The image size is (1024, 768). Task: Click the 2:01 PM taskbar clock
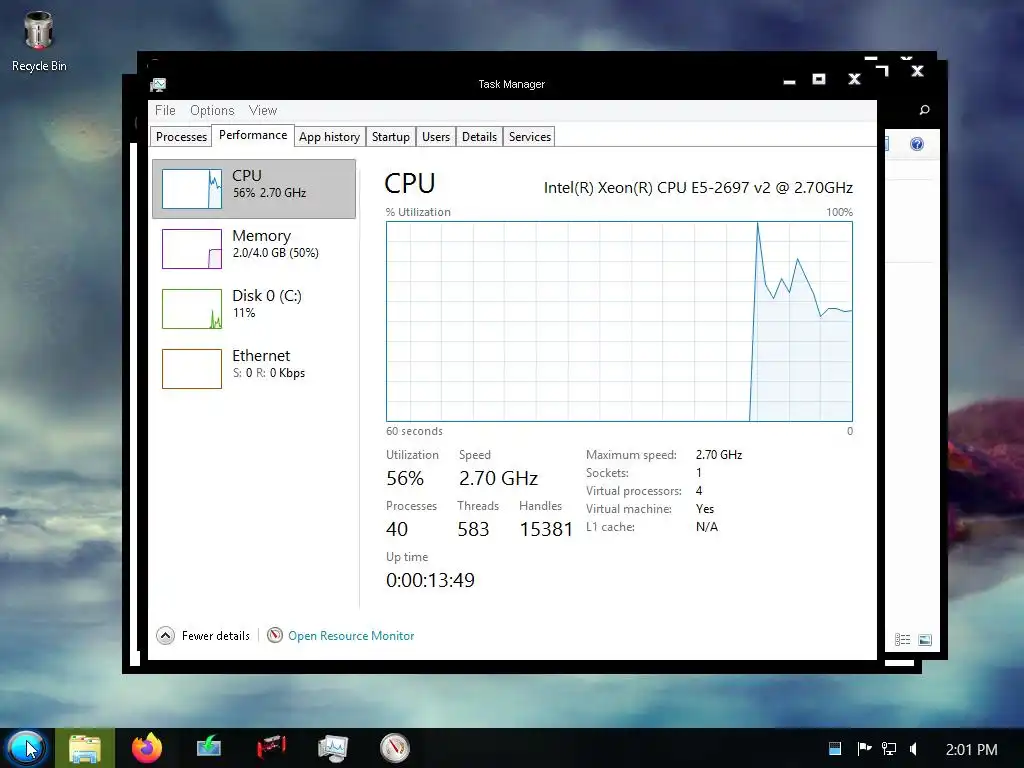click(x=972, y=750)
